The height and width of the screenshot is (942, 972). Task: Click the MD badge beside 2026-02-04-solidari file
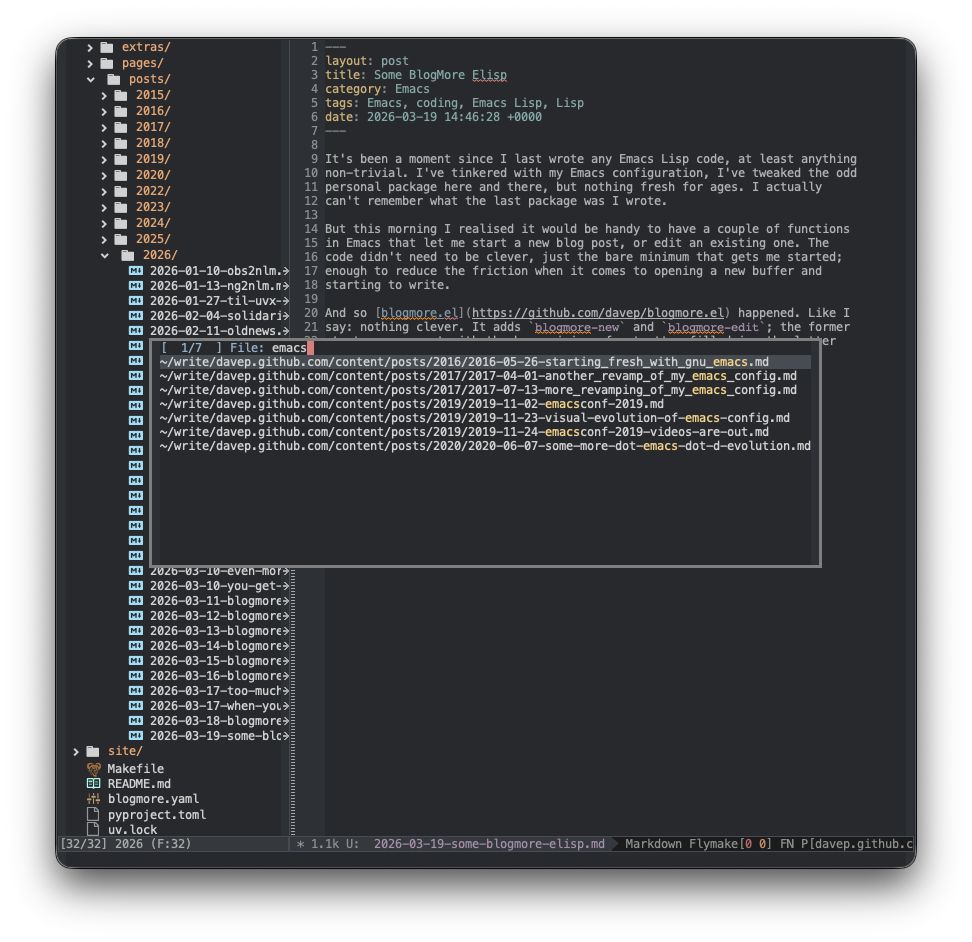click(136, 315)
